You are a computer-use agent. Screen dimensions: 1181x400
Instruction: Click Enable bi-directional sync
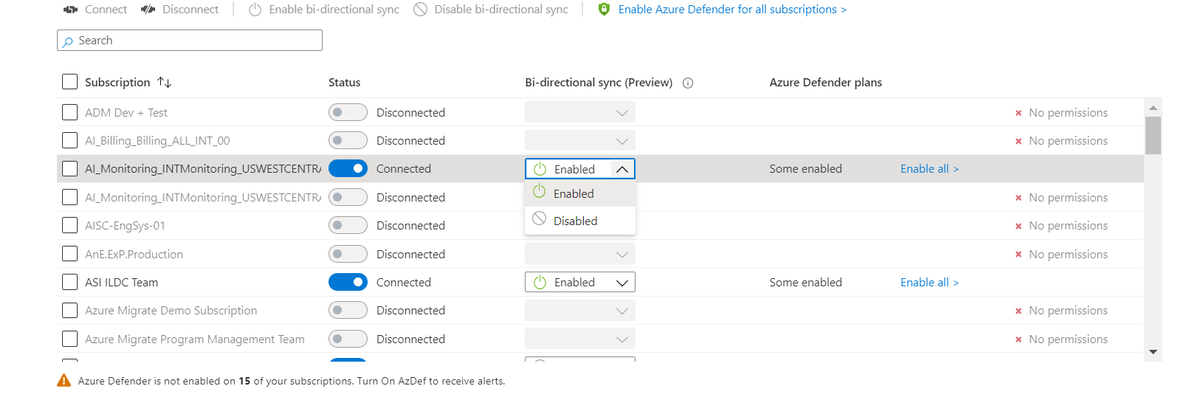point(324,10)
